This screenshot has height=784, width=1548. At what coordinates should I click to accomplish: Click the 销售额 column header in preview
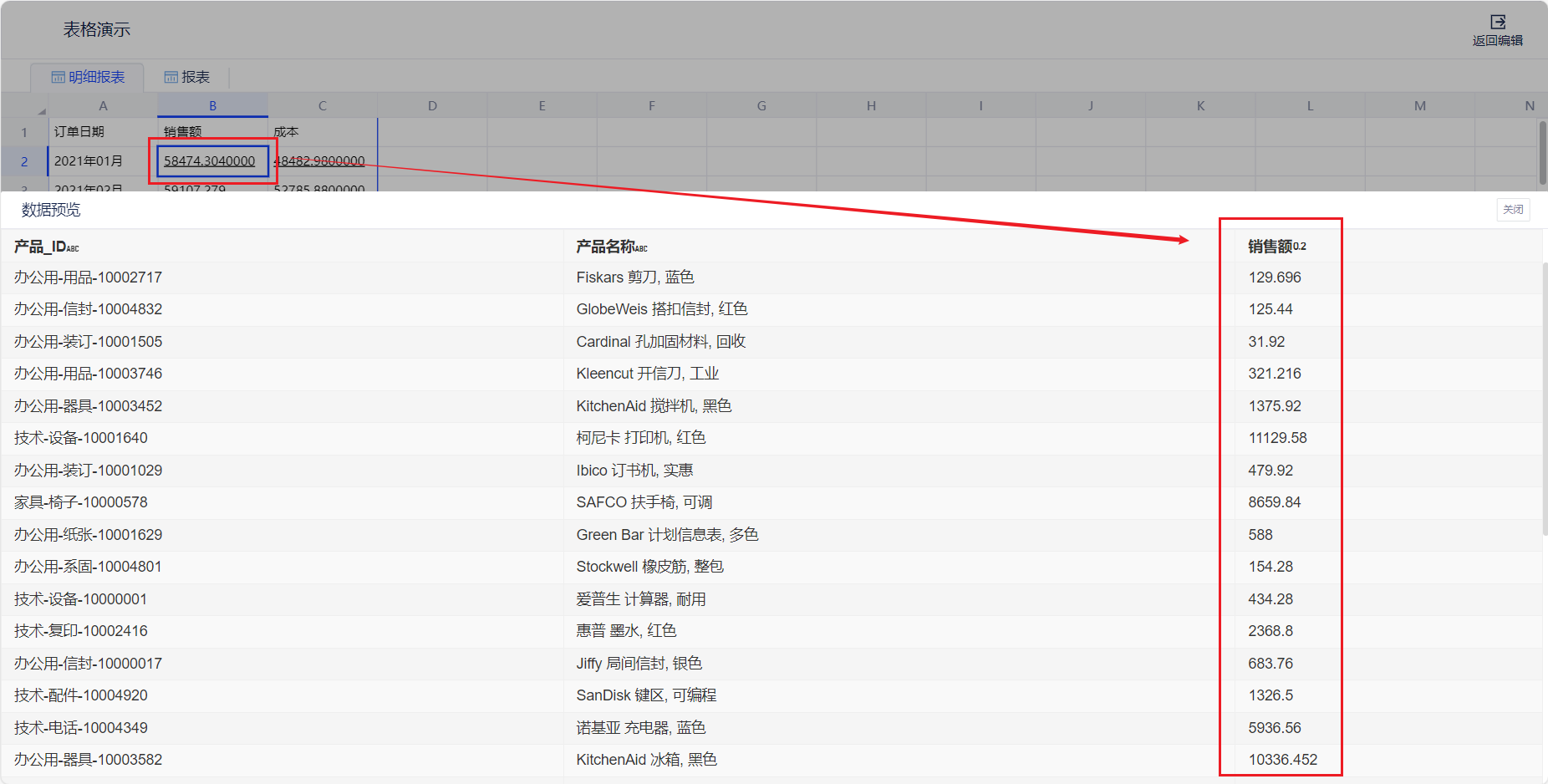[x=1270, y=247]
